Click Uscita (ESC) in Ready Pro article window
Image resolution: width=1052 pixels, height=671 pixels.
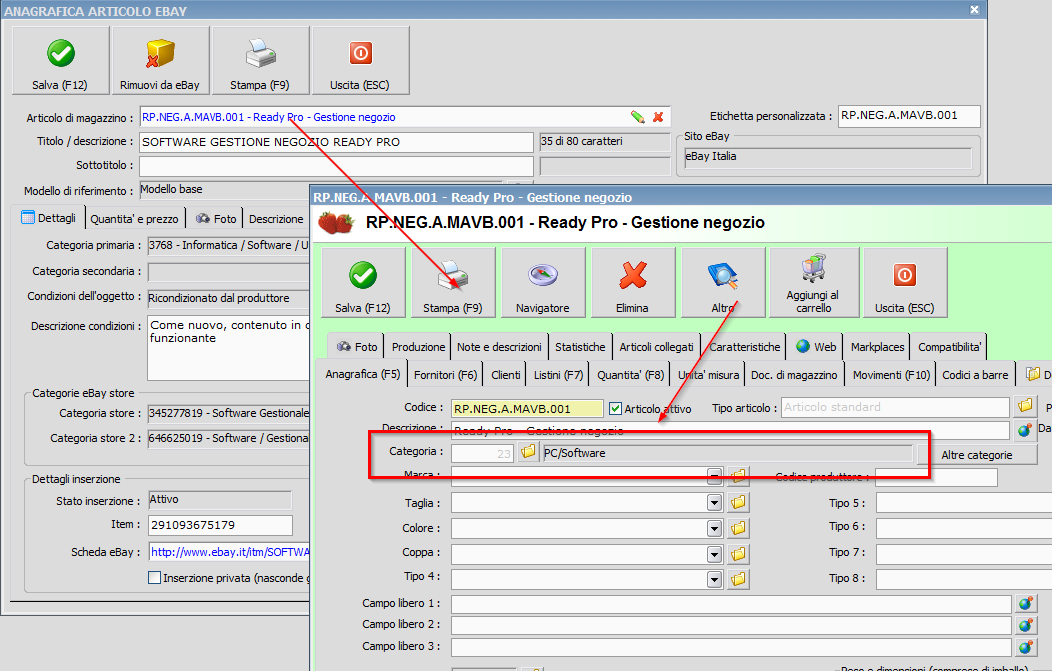click(905, 282)
